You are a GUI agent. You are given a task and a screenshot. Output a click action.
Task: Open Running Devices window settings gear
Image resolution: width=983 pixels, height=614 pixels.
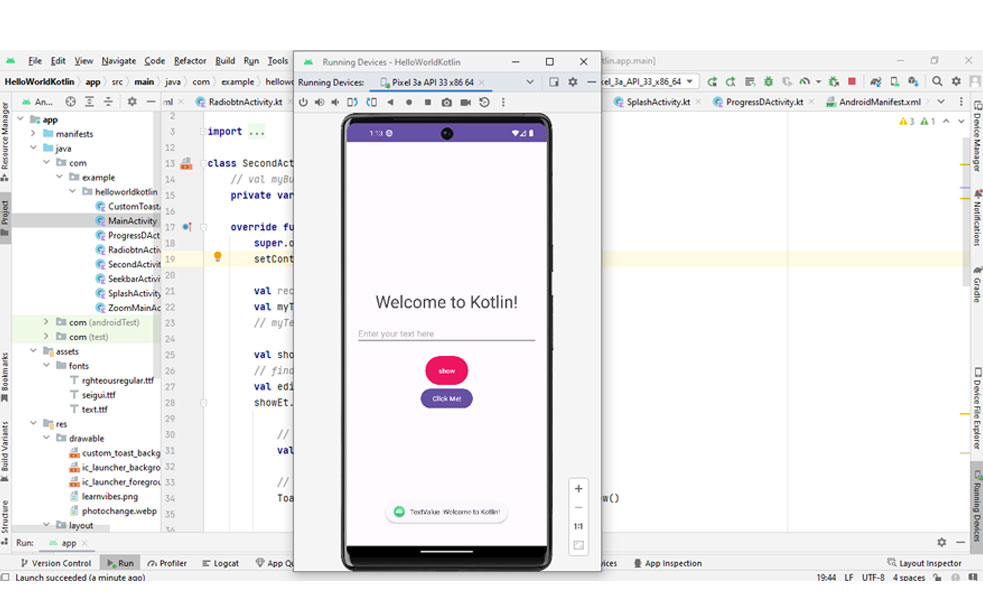(572, 82)
